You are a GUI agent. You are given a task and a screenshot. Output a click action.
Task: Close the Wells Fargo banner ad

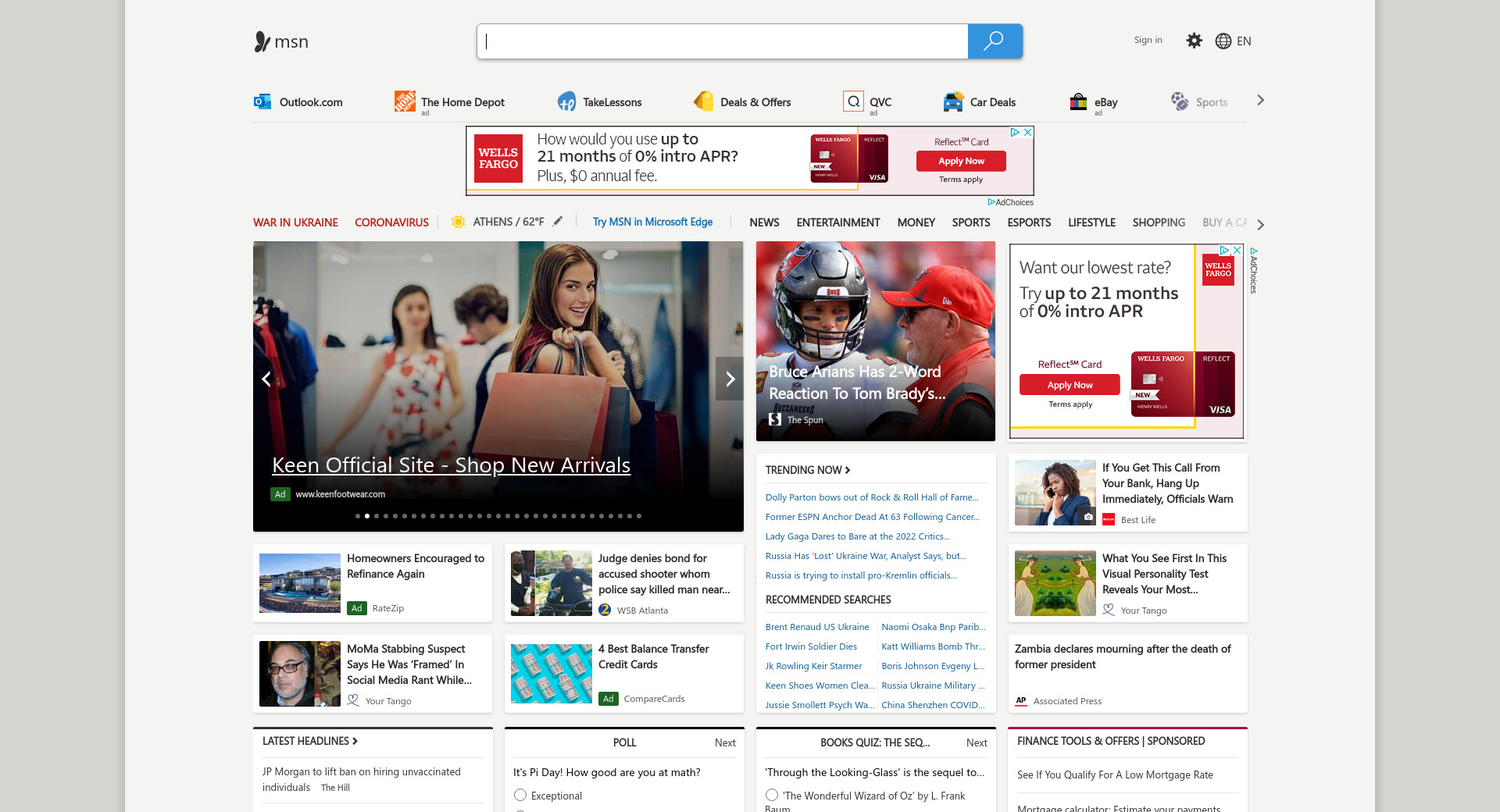point(1028,133)
